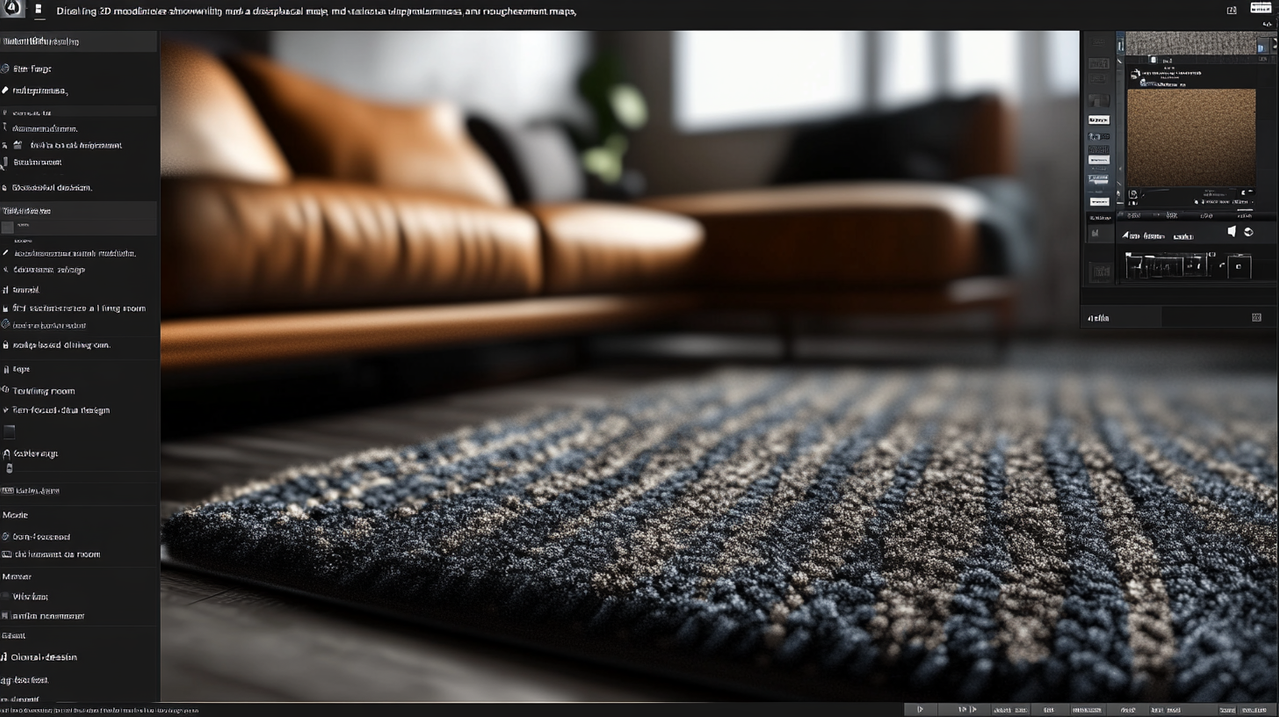
Task: Click the pencil icon on second sidebar row
Action: (6, 91)
